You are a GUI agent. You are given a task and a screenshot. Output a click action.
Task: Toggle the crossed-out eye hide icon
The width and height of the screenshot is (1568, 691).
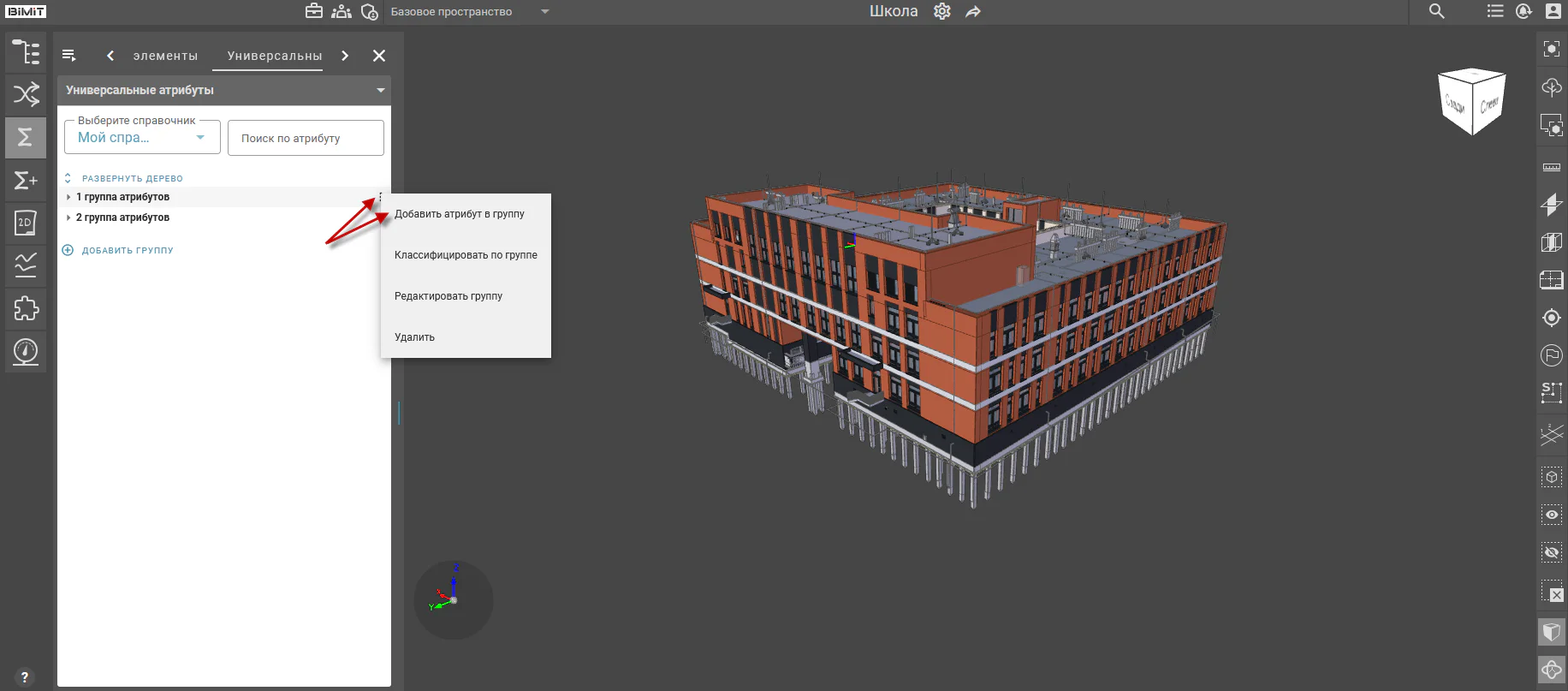click(x=1552, y=552)
